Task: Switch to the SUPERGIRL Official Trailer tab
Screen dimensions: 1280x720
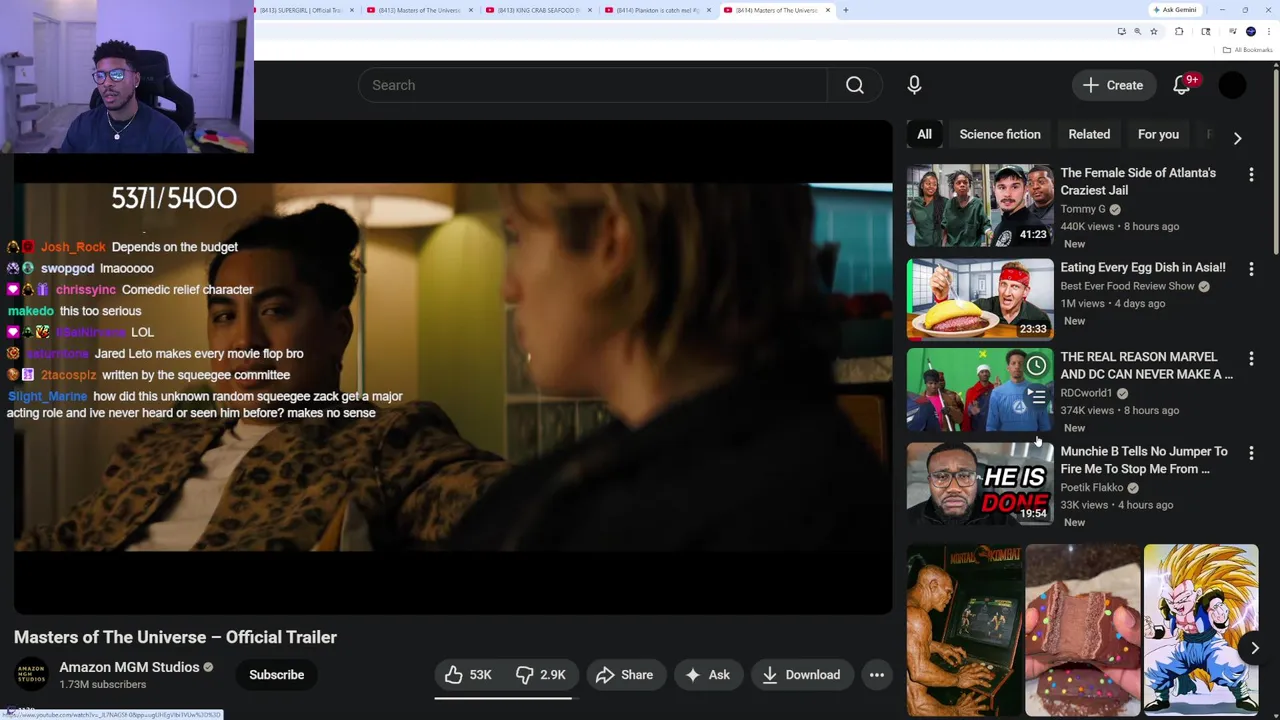Action: pyautogui.click(x=300, y=10)
